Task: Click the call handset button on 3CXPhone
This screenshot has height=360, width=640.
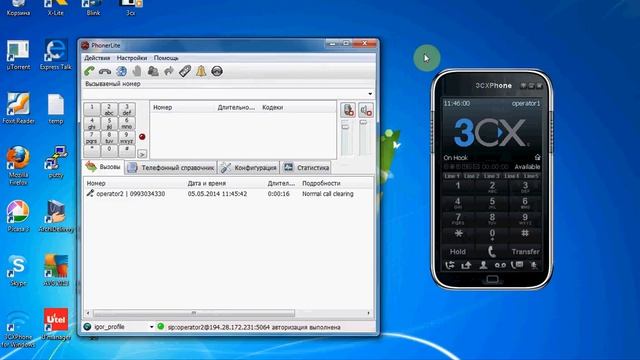Action: click(x=492, y=251)
